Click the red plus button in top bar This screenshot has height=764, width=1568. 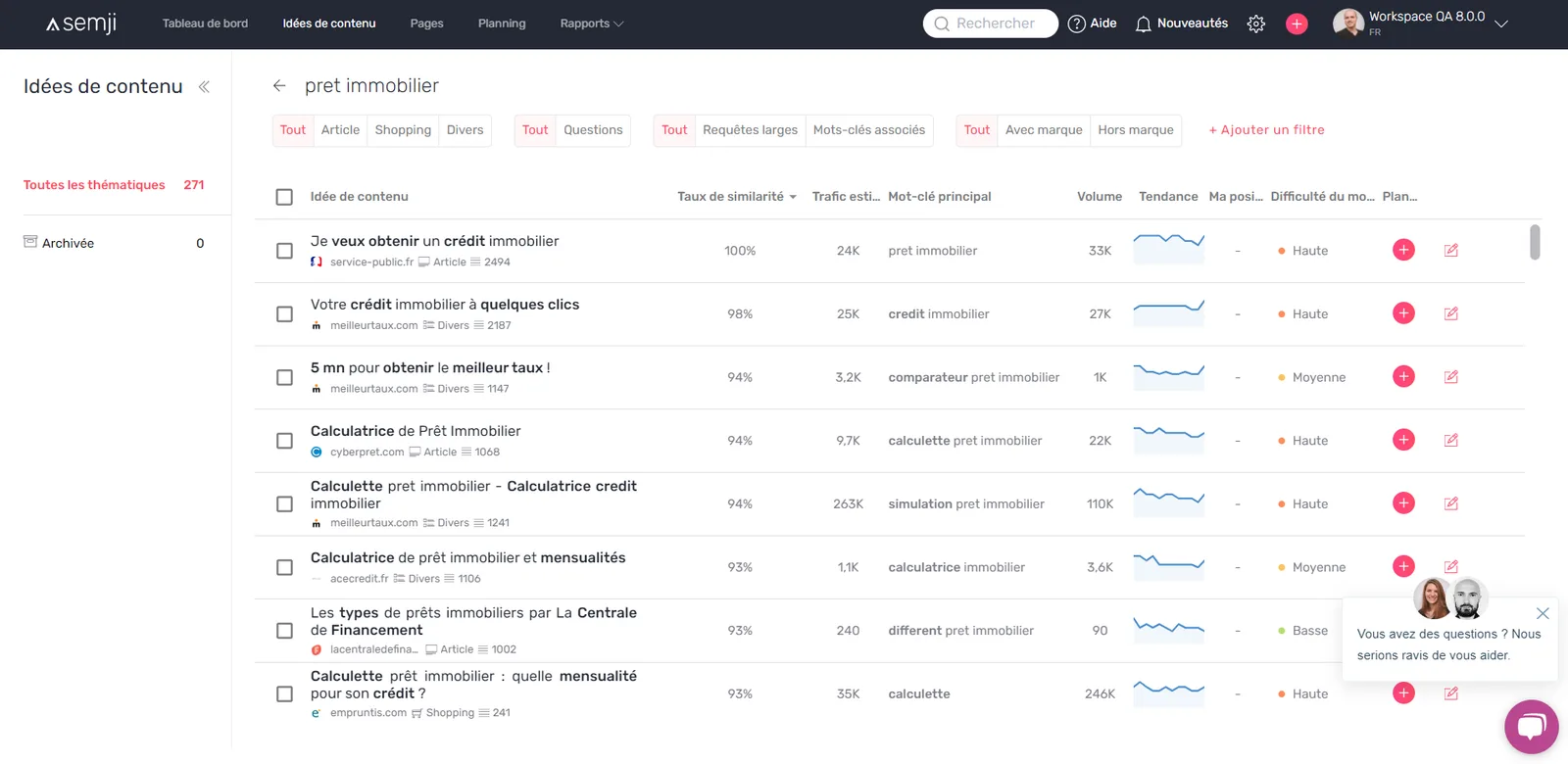[1297, 24]
